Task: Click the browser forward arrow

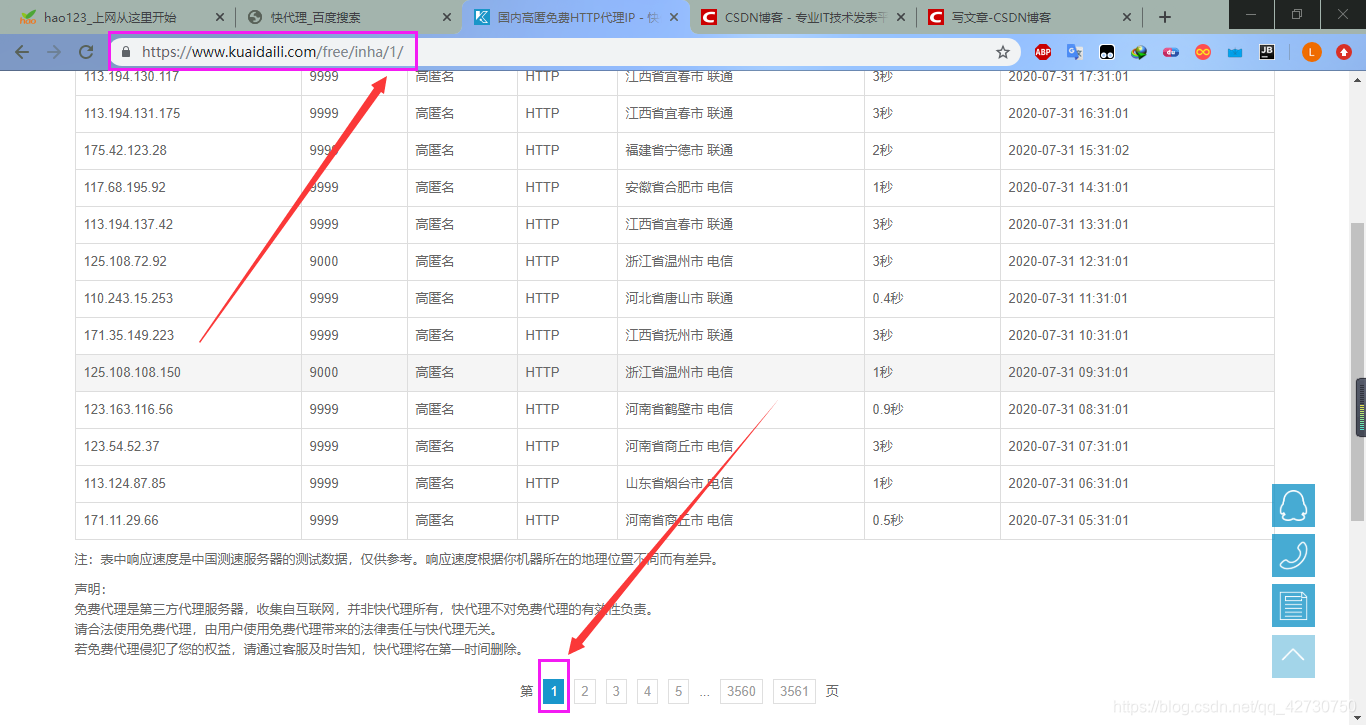Action: [x=54, y=52]
